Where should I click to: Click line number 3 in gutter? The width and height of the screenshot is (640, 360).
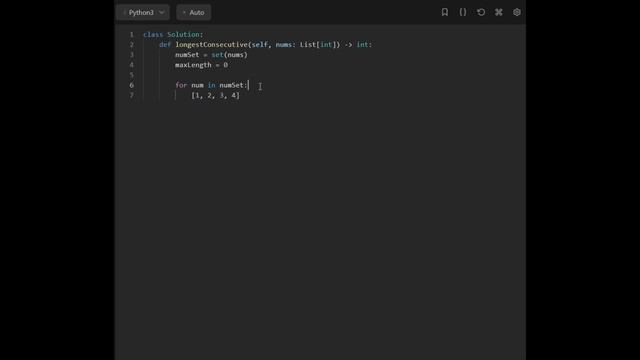tap(131, 55)
